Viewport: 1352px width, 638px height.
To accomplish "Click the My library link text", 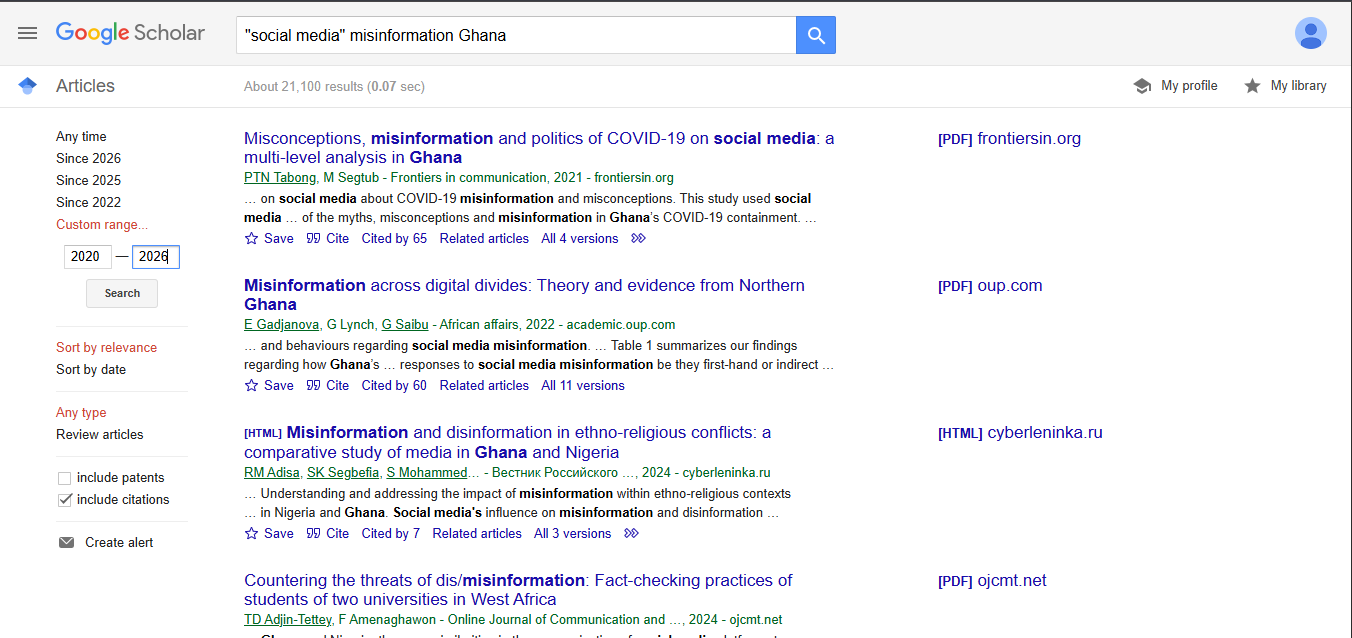I will pos(1298,86).
